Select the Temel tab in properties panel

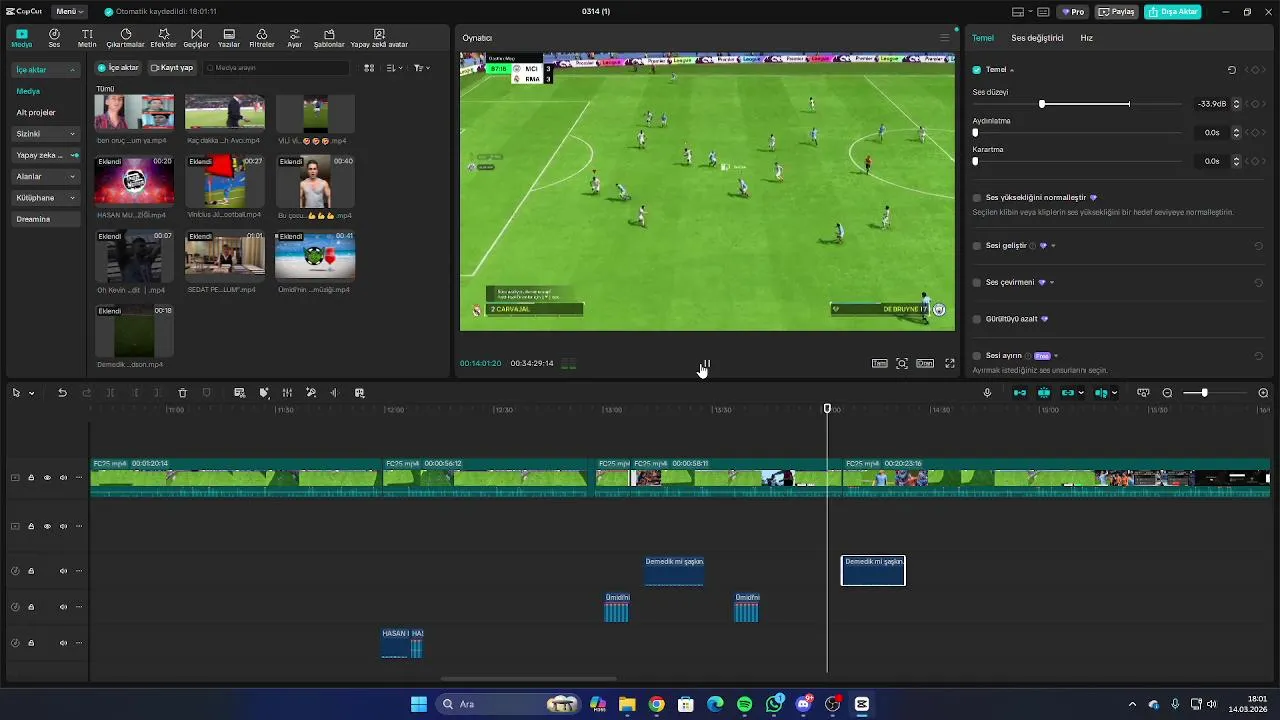pyautogui.click(x=983, y=38)
